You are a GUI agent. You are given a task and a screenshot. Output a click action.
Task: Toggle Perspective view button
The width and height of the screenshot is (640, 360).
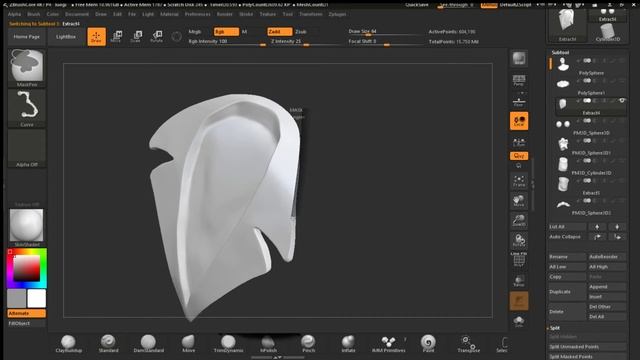519,80
